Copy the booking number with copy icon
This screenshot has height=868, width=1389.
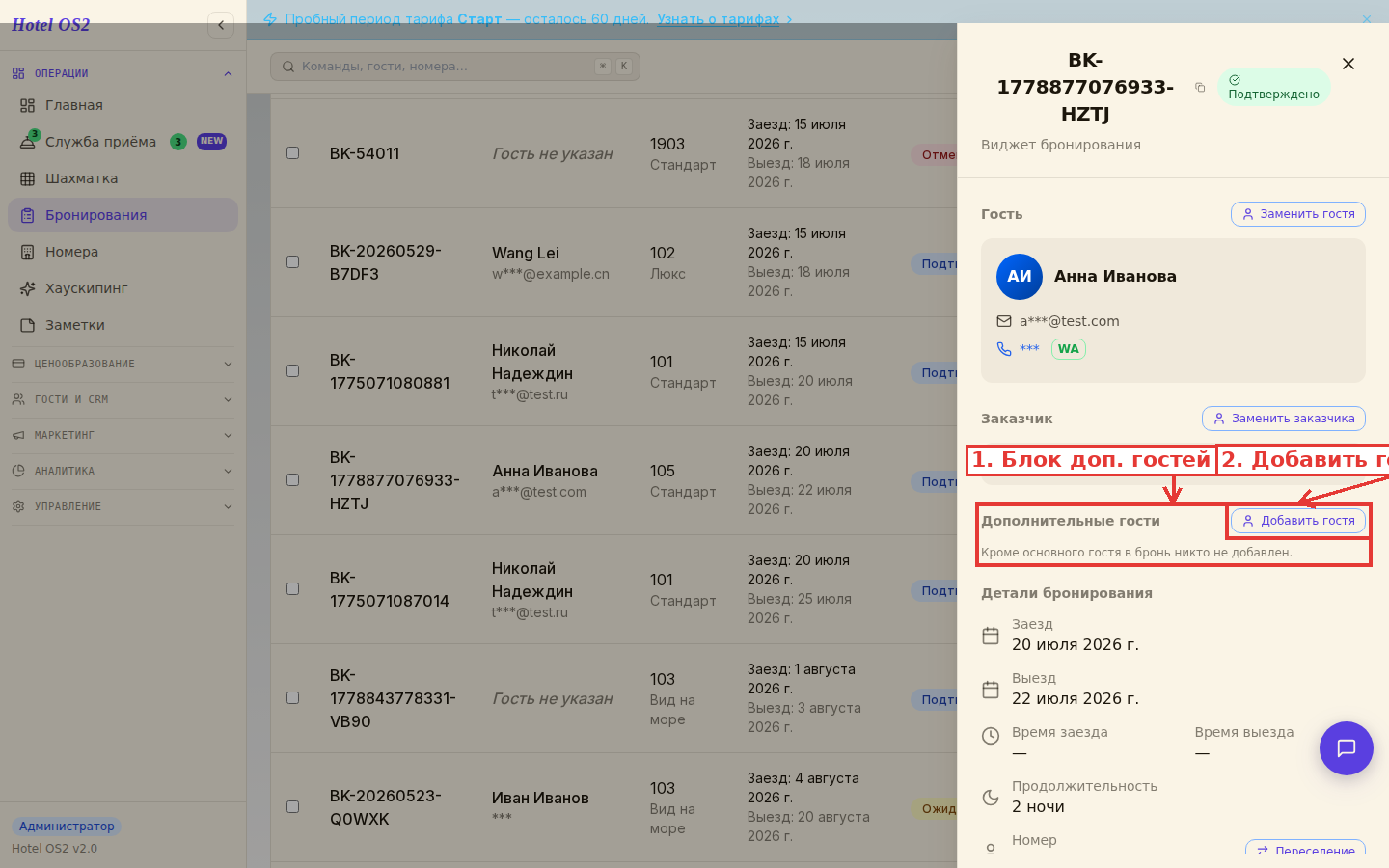[x=1200, y=88]
